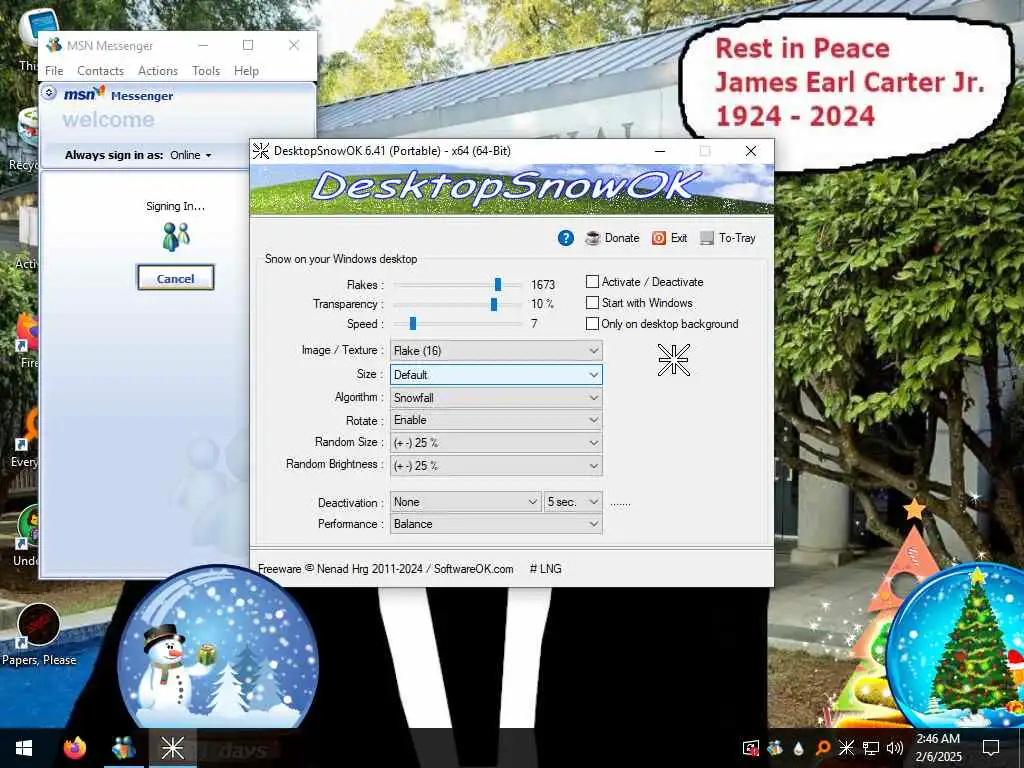Open the Actions menu in MSN Messenger
1024x768 pixels.
158,71
